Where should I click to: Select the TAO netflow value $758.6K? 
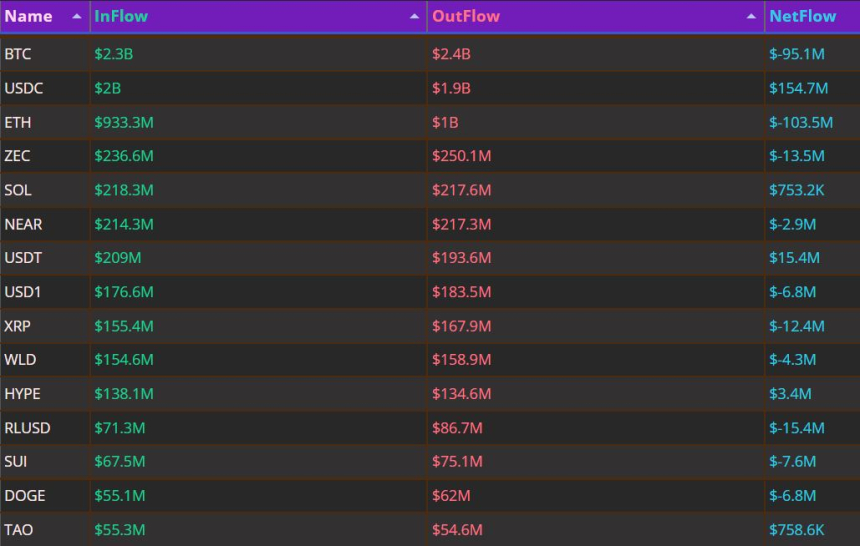pos(796,530)
